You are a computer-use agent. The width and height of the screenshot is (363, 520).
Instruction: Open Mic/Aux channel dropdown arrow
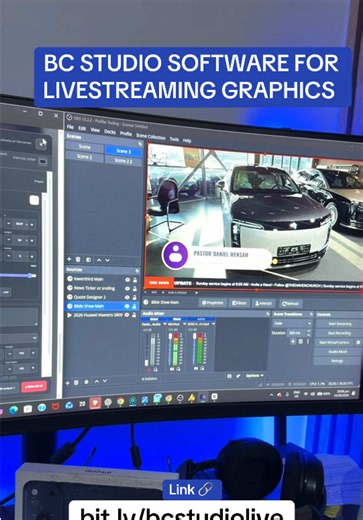coord(184,324)
